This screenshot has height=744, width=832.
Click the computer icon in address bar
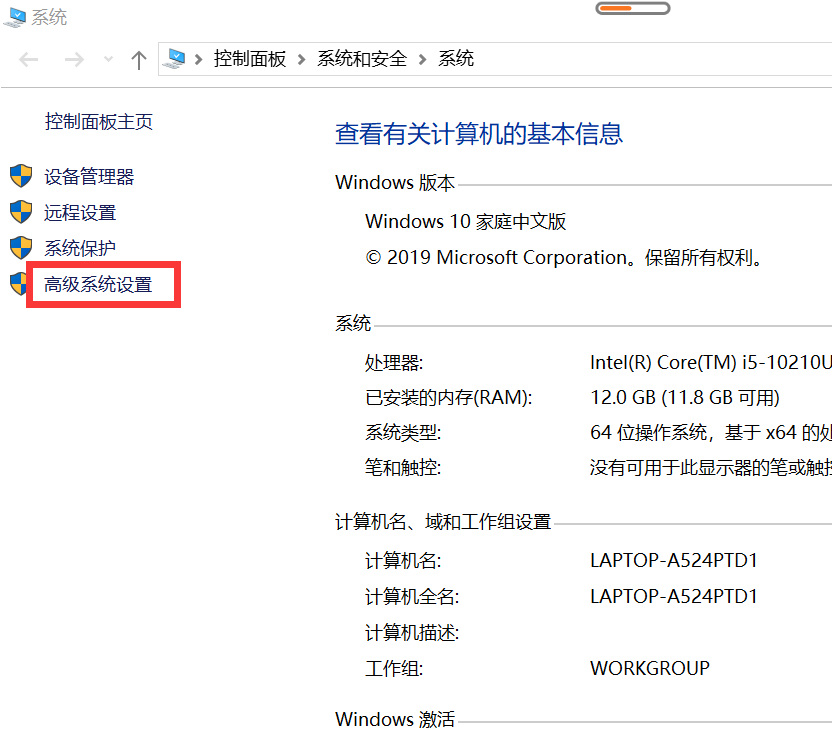point(174,58)
